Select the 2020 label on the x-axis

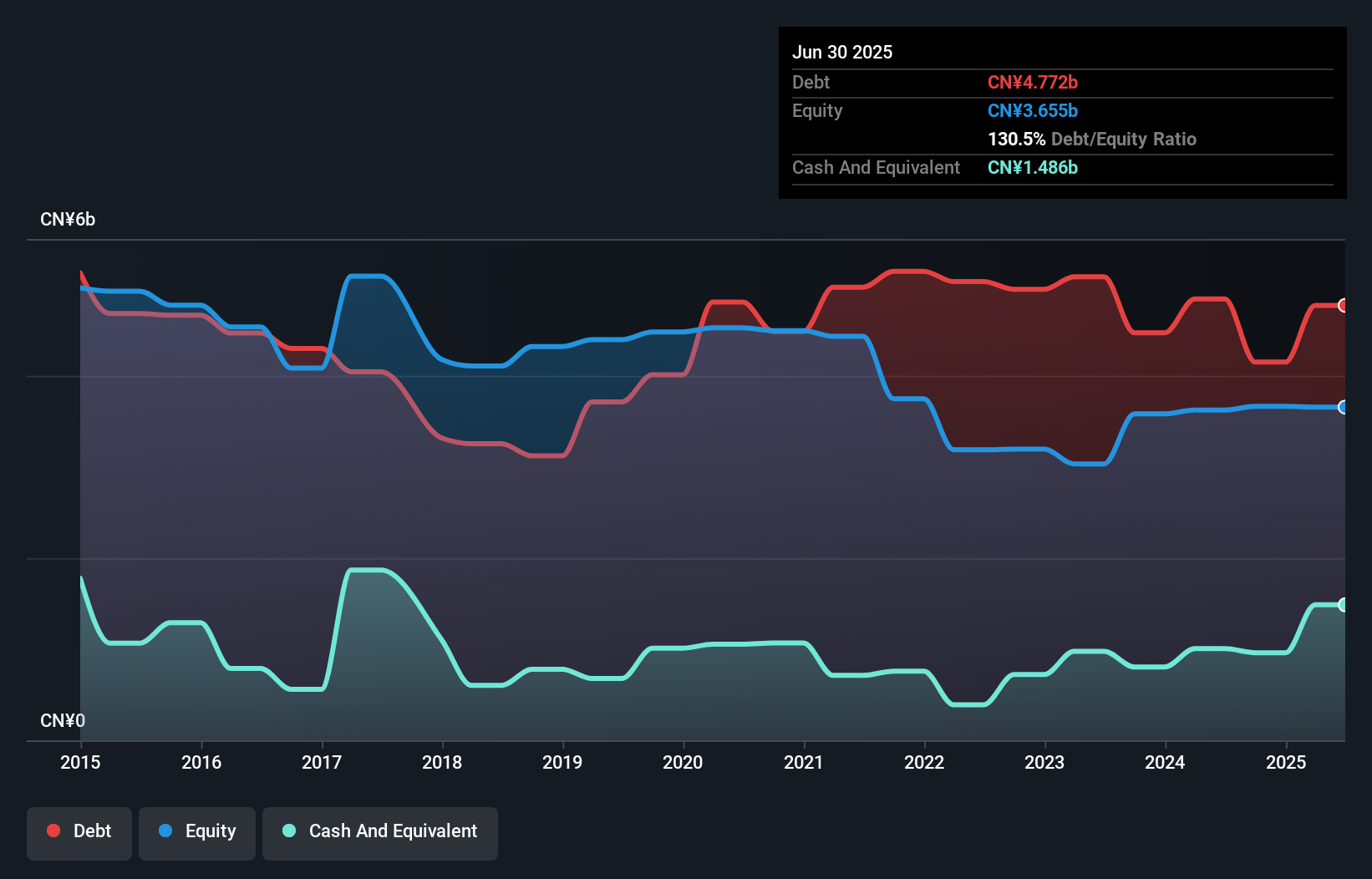point(683,762)
